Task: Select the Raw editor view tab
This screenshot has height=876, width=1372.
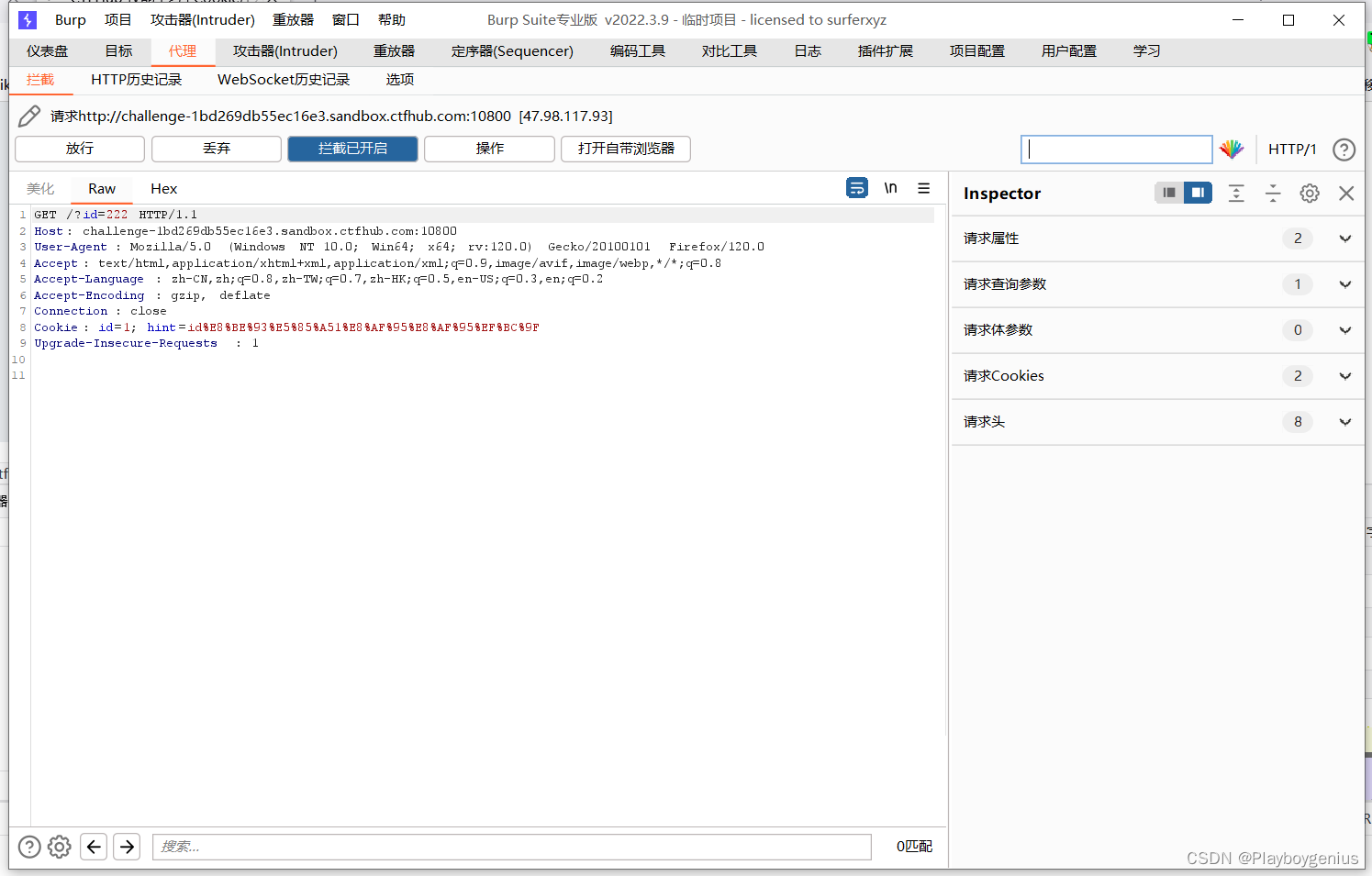Action: pyautogui.click(x=102, y=188)
